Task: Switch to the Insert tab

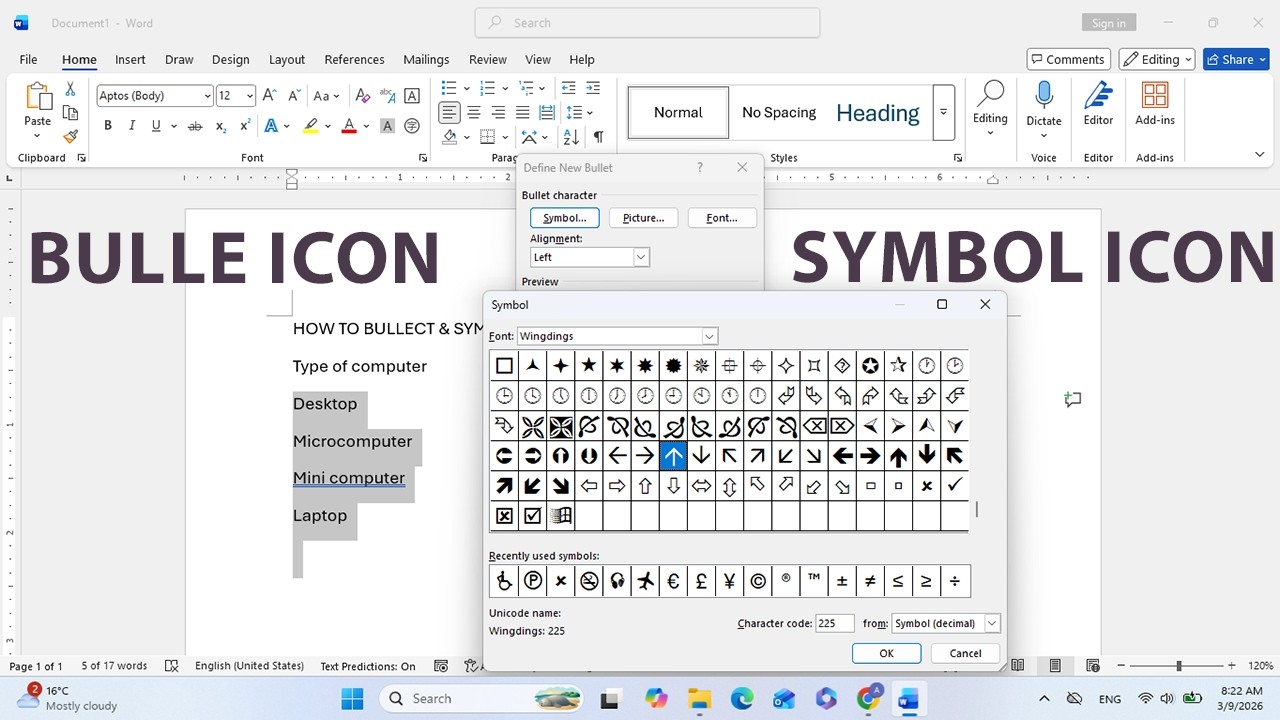Action: point(130,59)
